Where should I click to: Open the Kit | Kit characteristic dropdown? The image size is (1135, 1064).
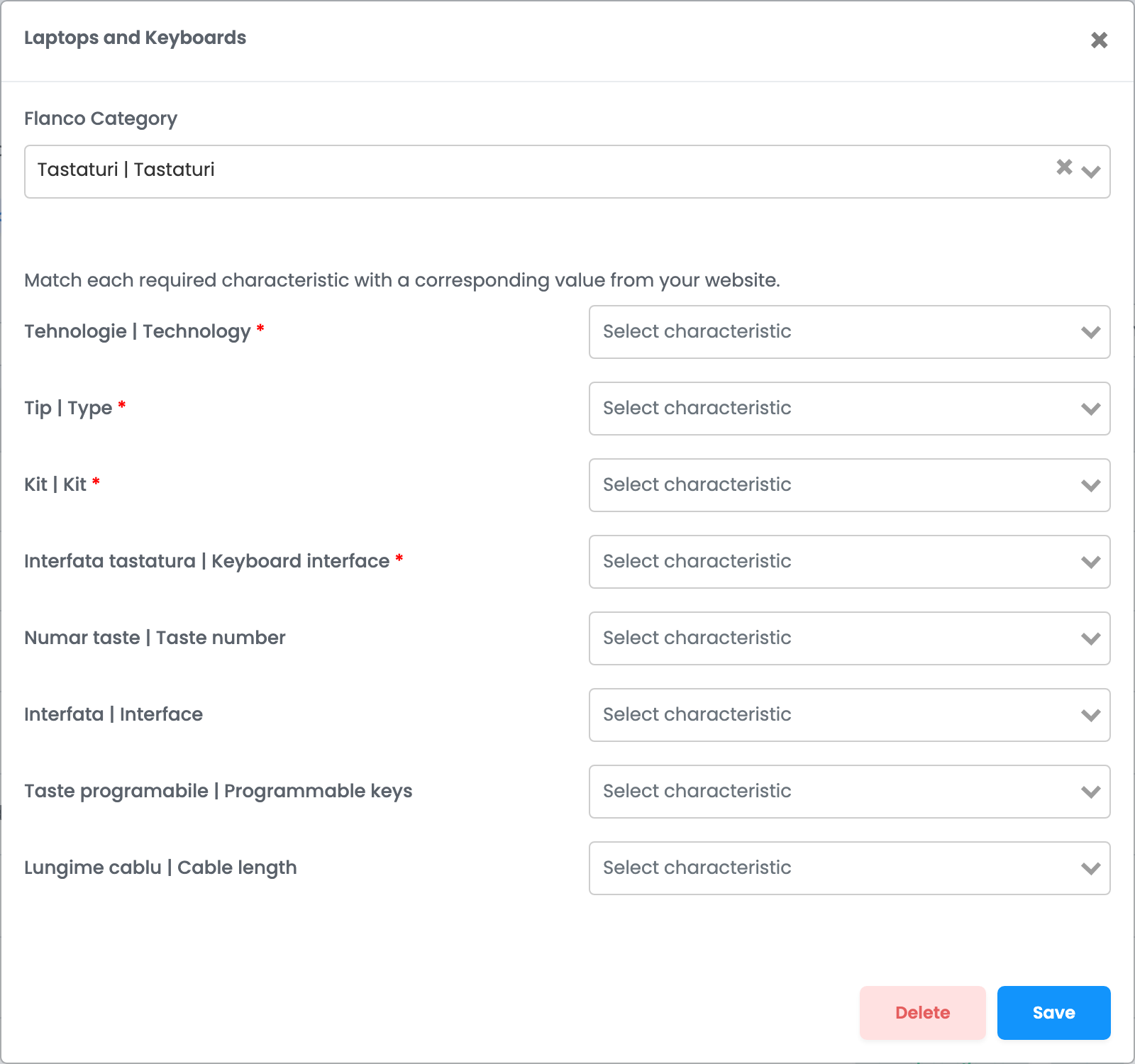point(849,485)
